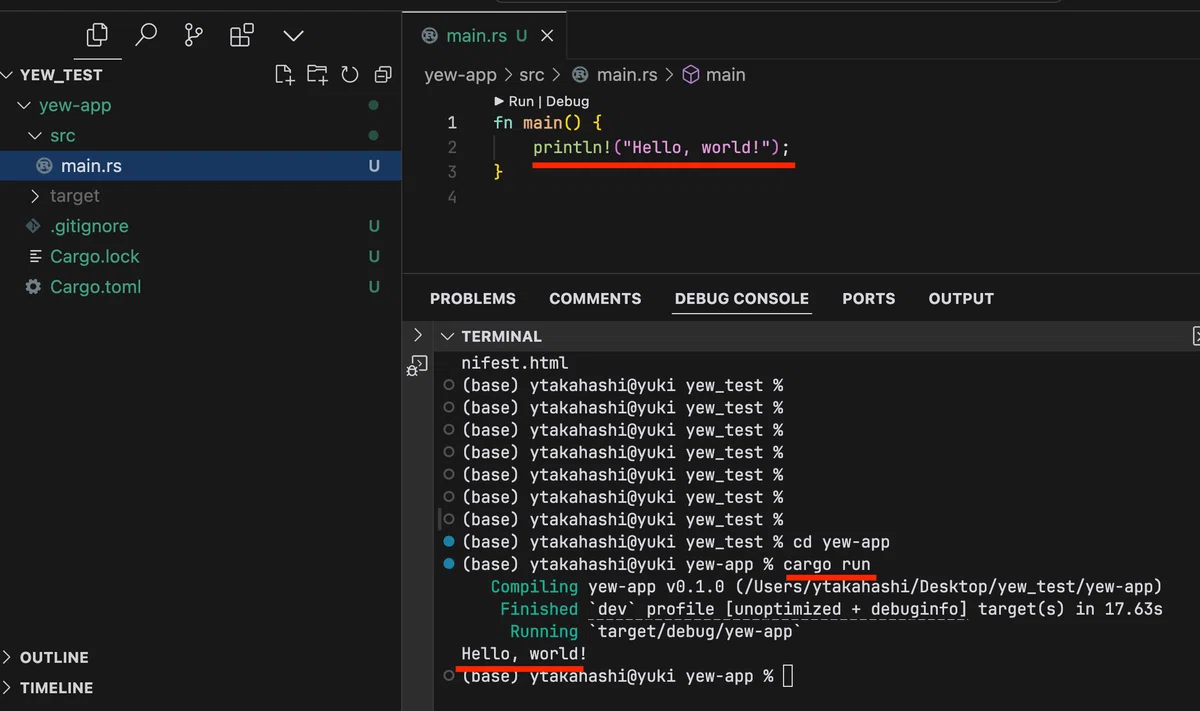
Task: Click the cargo run command text
Action: point(827,564)
